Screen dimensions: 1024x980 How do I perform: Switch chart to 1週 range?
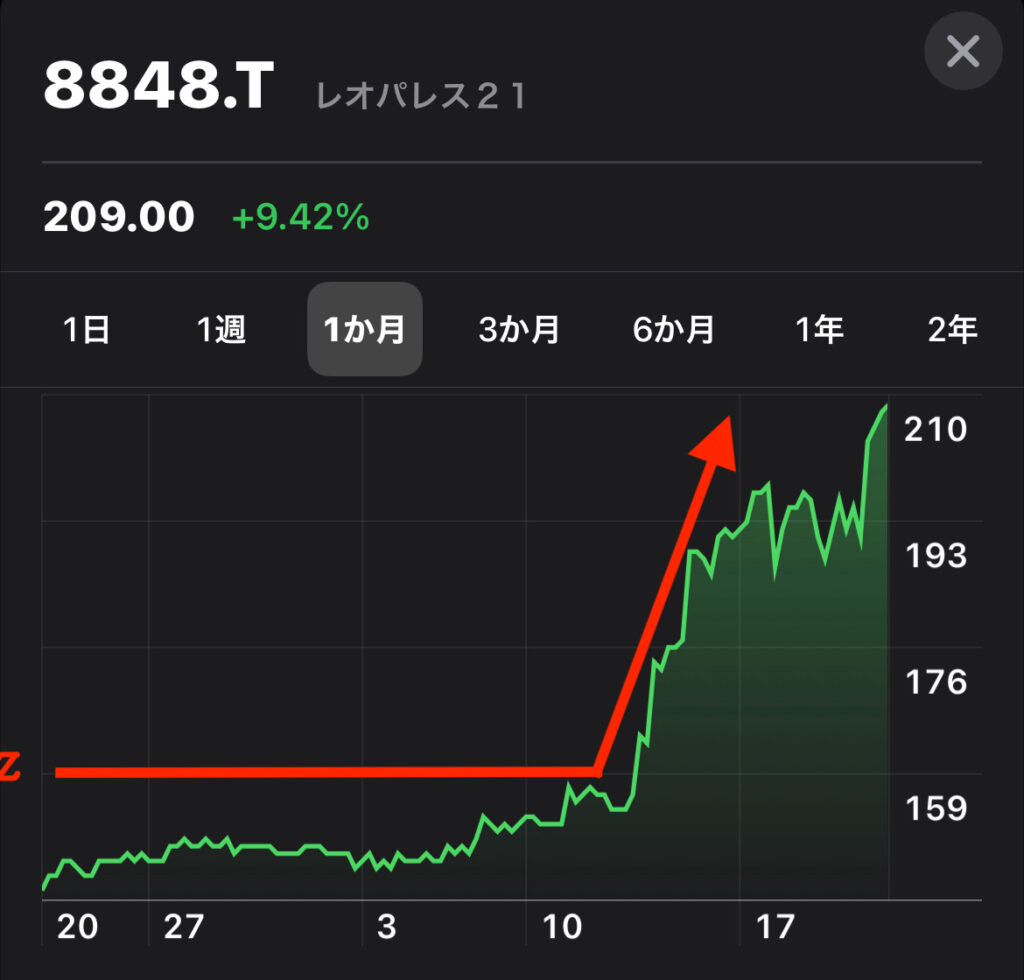221,330
